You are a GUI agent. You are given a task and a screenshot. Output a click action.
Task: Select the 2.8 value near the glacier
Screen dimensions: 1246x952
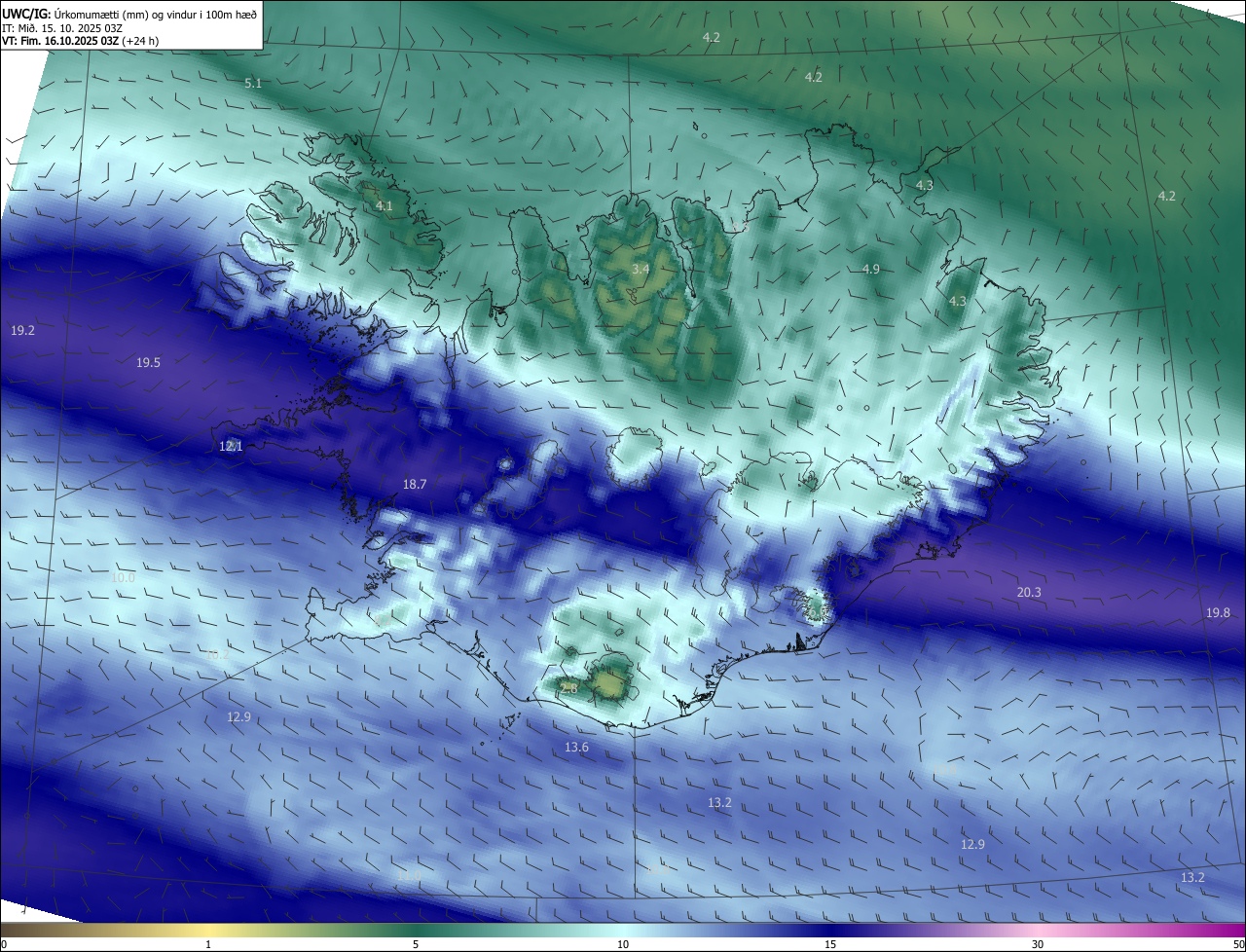[x=569, y=689]
